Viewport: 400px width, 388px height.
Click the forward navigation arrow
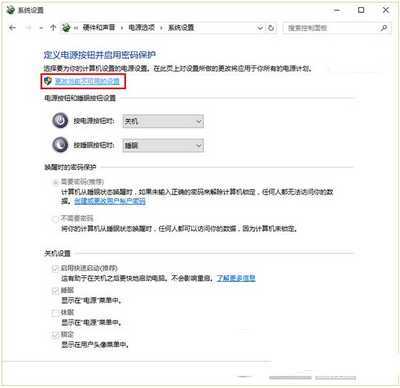(x=28, y=28)
